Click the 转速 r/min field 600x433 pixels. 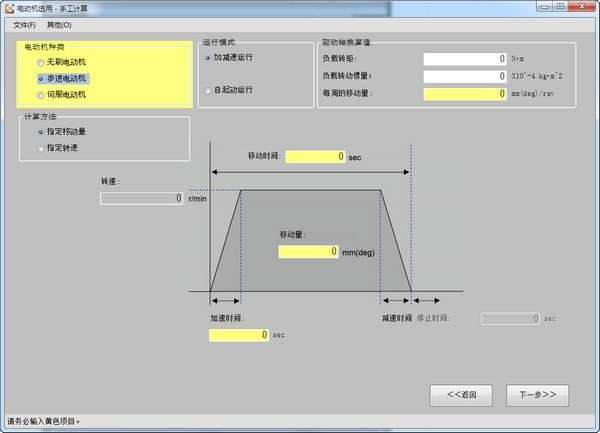pyautogui.click(x=142, y=198)
